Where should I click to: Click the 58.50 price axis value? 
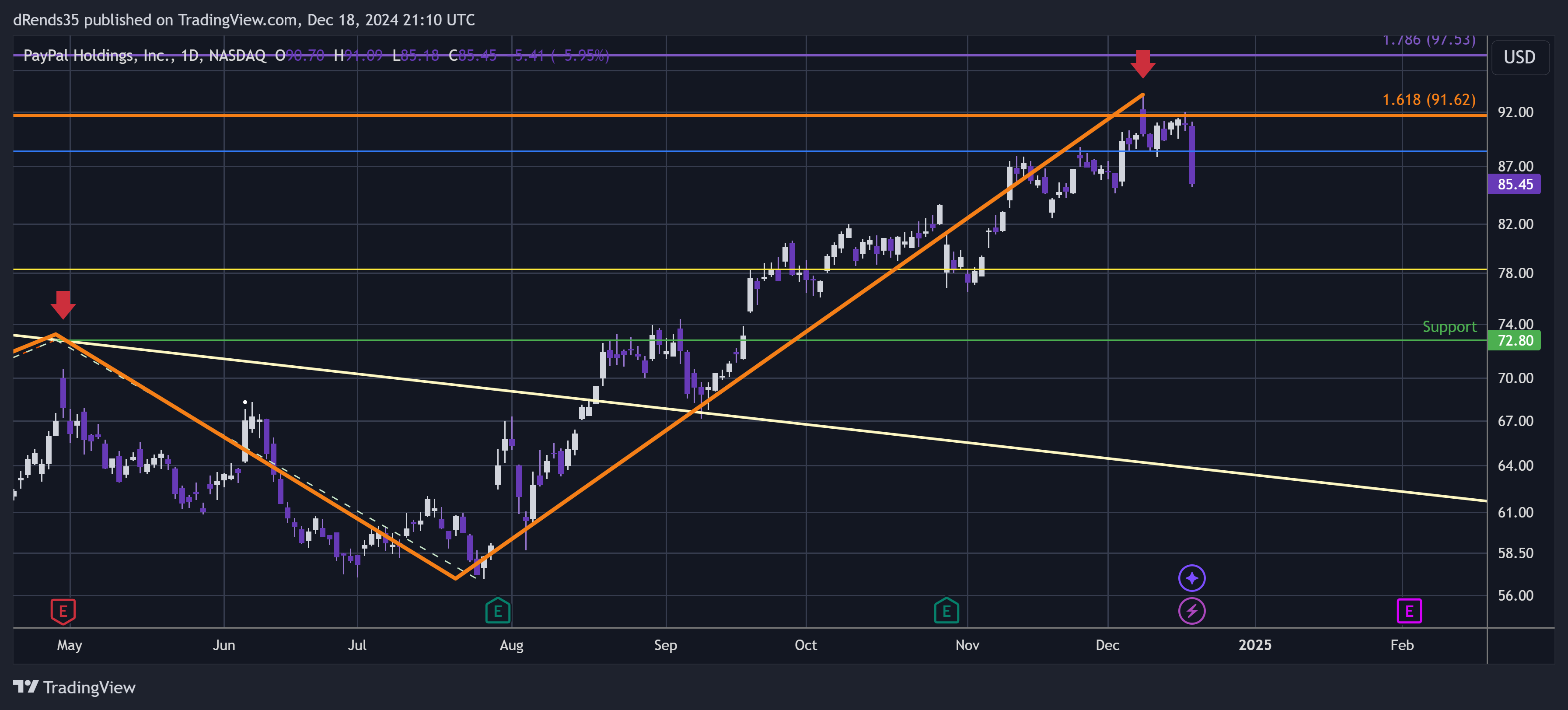1516,553
